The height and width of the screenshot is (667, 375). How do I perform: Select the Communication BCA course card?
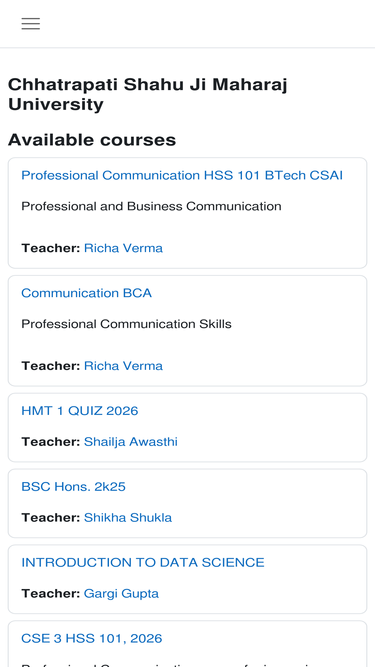pyautogui.click(x=188, y=331)
